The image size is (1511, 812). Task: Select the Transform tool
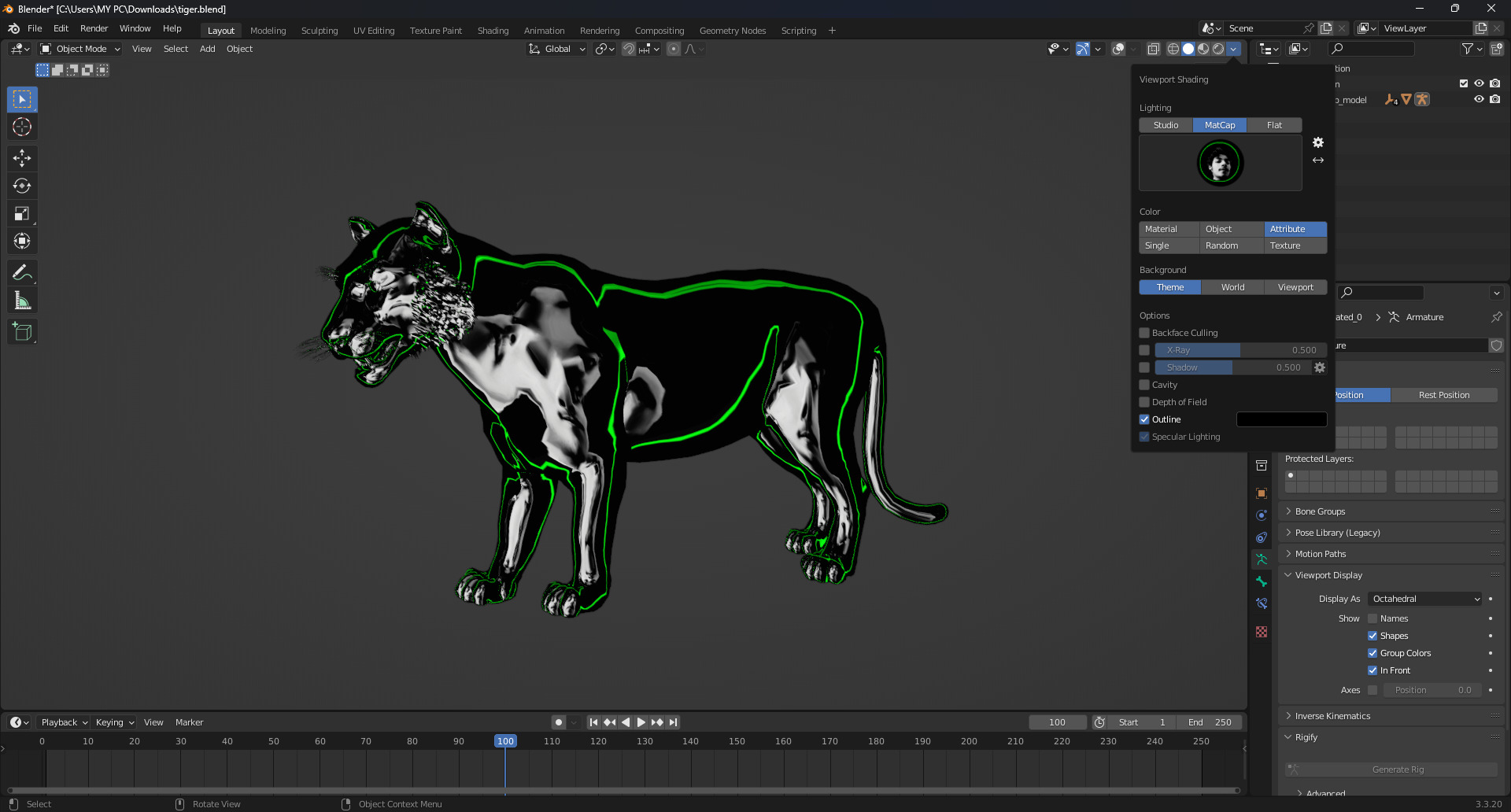(22, 241)
